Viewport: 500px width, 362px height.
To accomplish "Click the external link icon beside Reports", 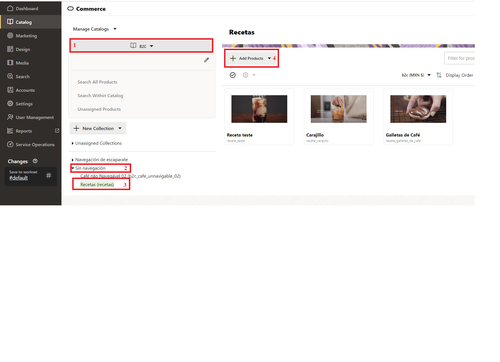I will 57,131.
